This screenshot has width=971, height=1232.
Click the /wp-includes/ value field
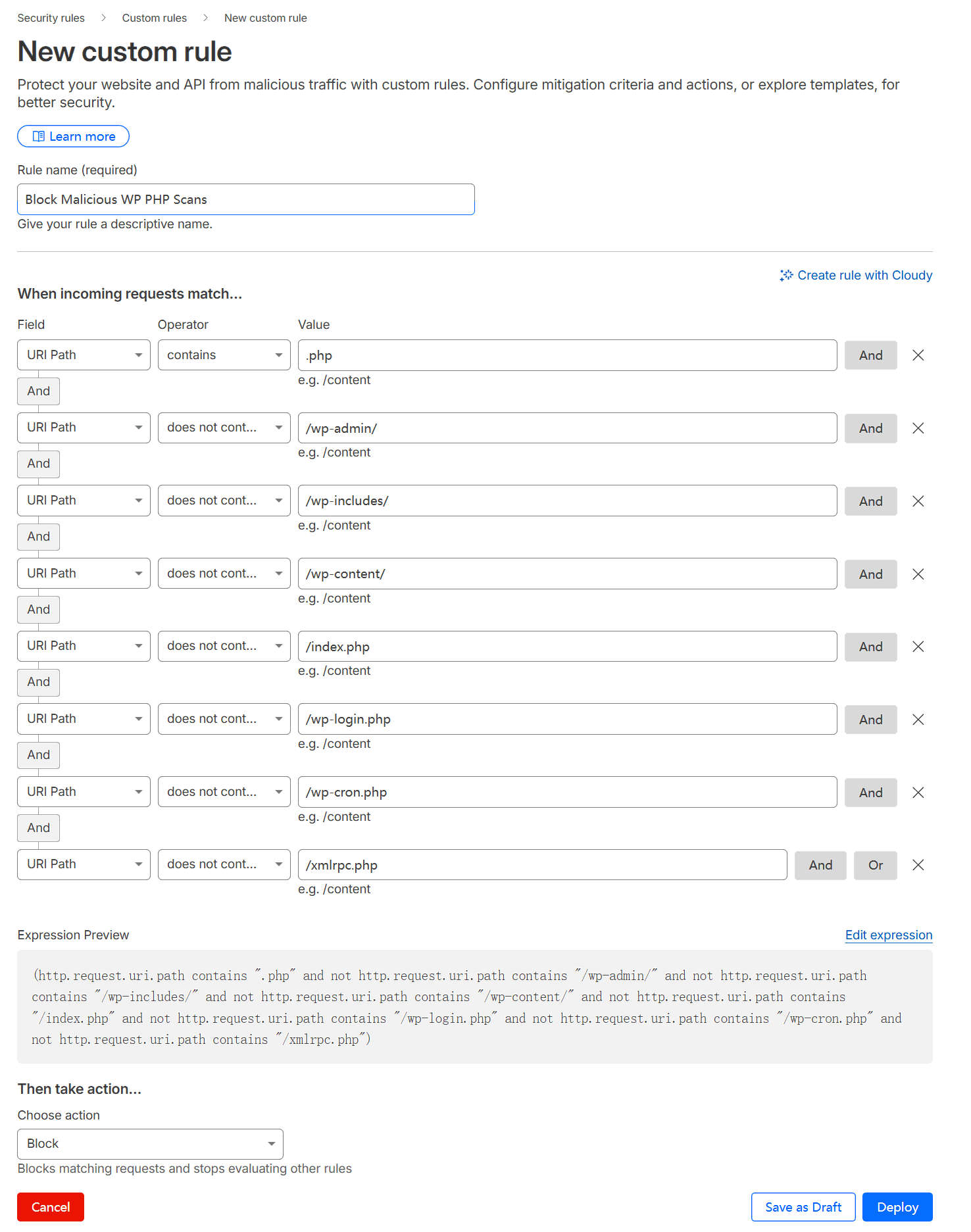(567, 501)
